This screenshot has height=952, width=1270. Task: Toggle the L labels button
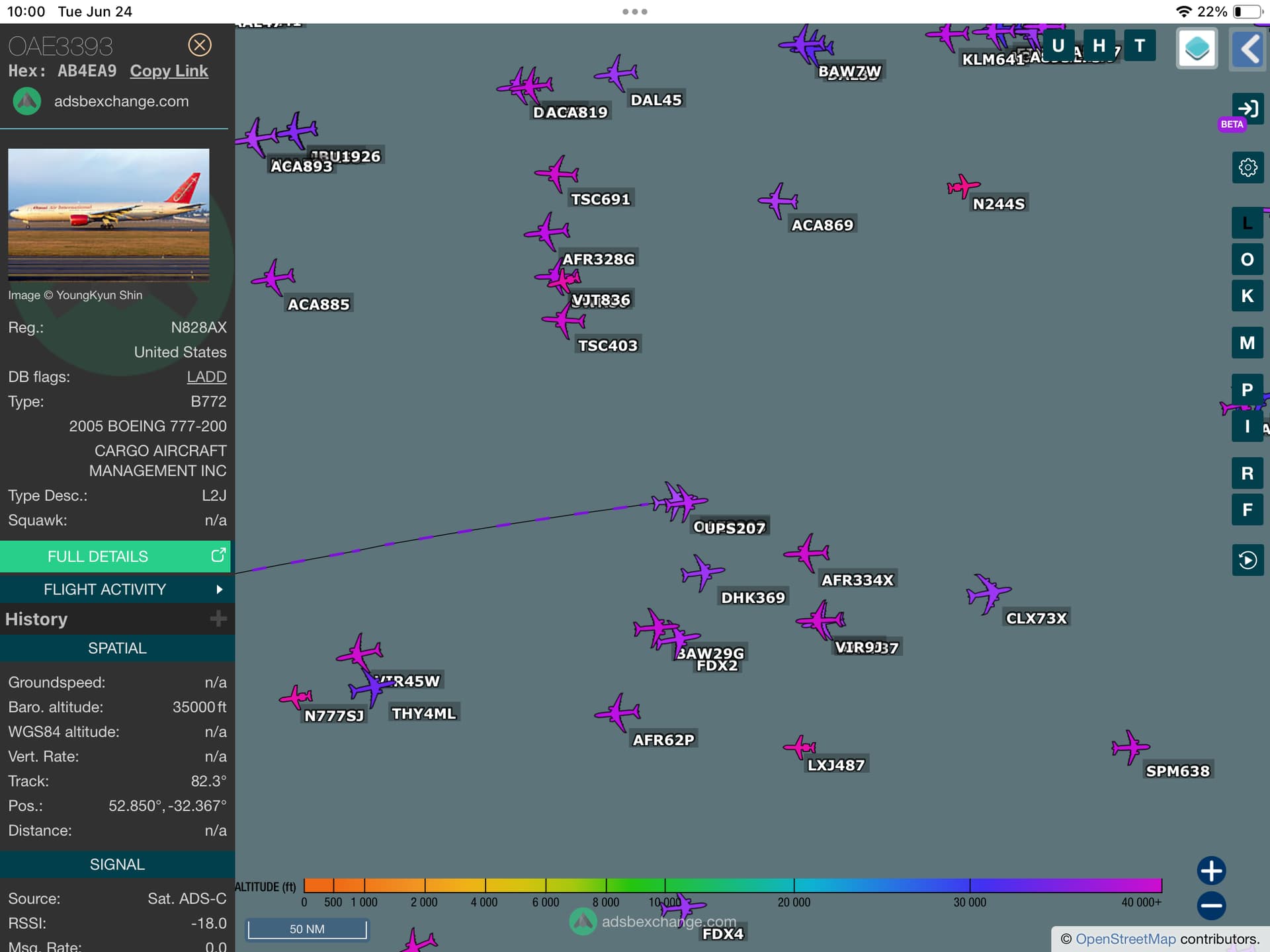pos(1247,223)
